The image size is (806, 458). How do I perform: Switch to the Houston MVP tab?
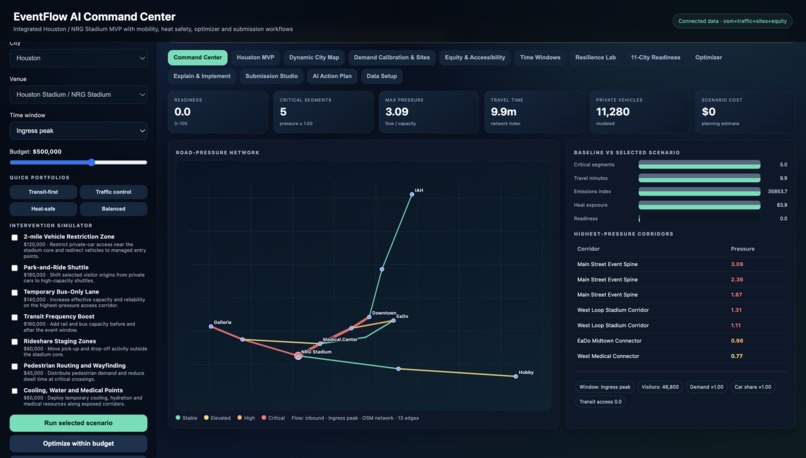click(255, 58)
